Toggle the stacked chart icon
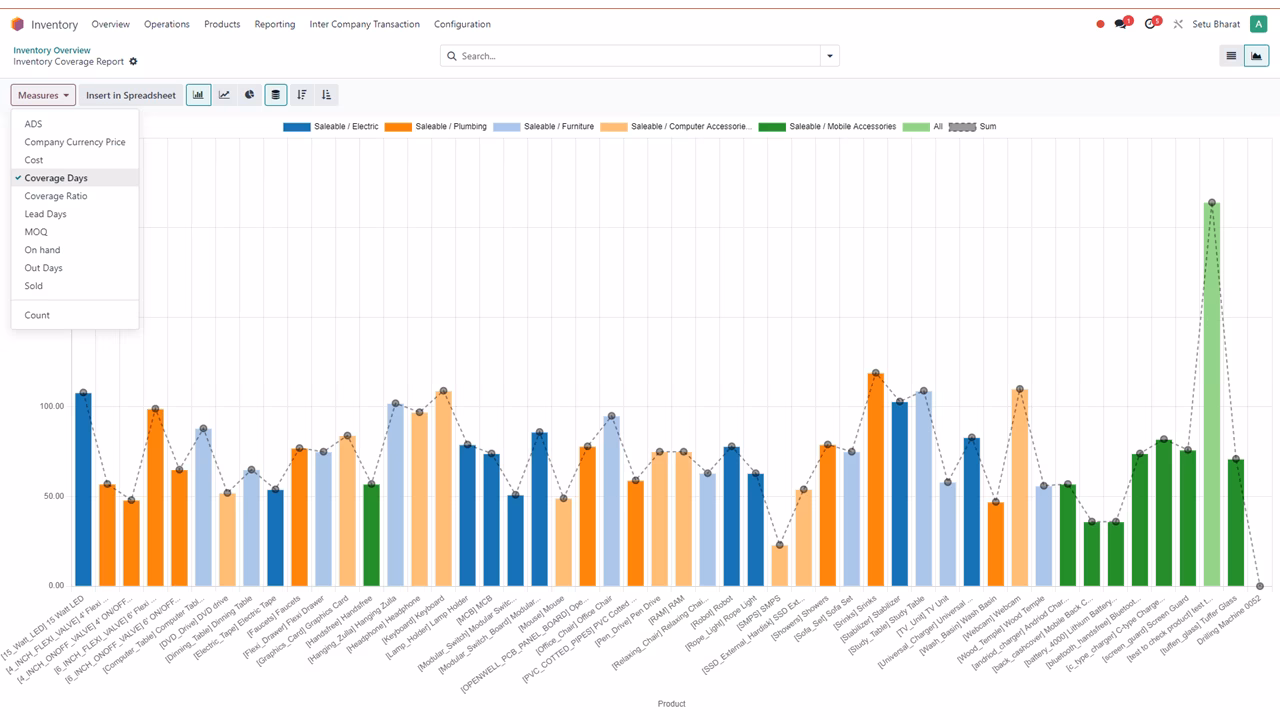1280x720 pixels. tap(276, 95)
